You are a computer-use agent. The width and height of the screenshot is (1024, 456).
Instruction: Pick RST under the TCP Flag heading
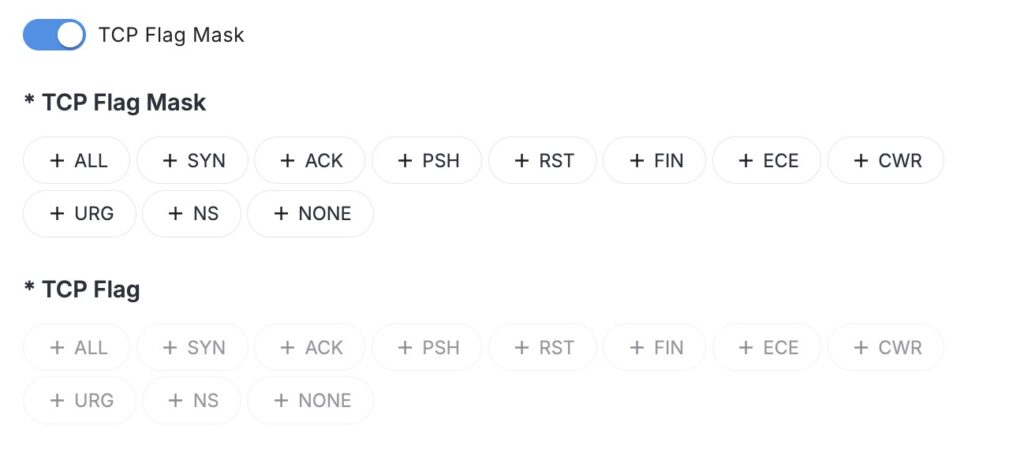[543, 347]
